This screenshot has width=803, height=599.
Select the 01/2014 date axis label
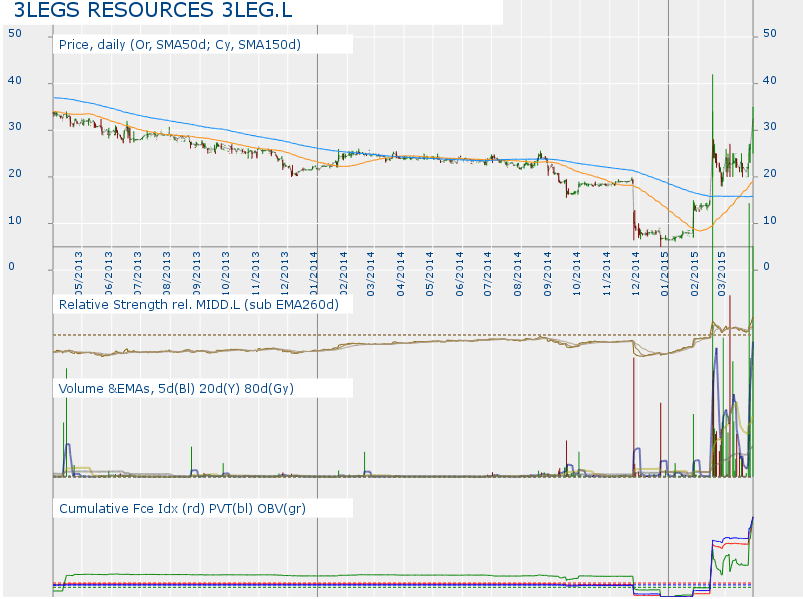pyautogui.click(x=314, y=274)
